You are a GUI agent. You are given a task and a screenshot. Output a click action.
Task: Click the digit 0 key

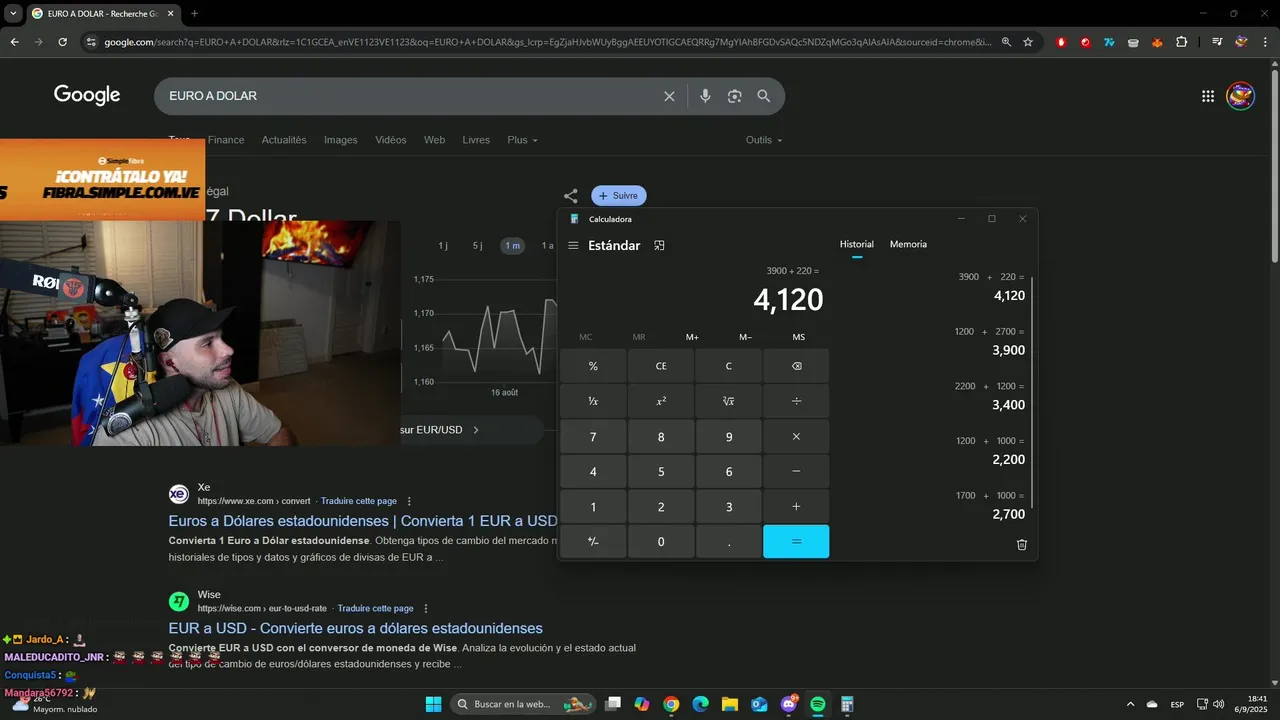[x=661, y=542]
